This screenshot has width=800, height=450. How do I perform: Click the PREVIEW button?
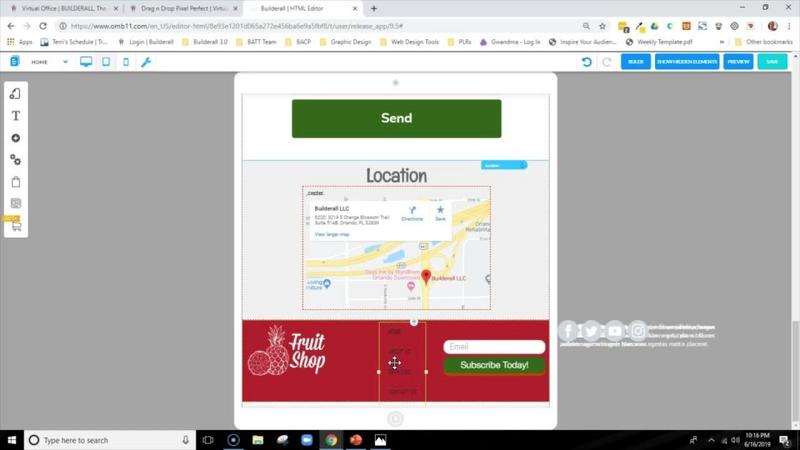(738, 62)
